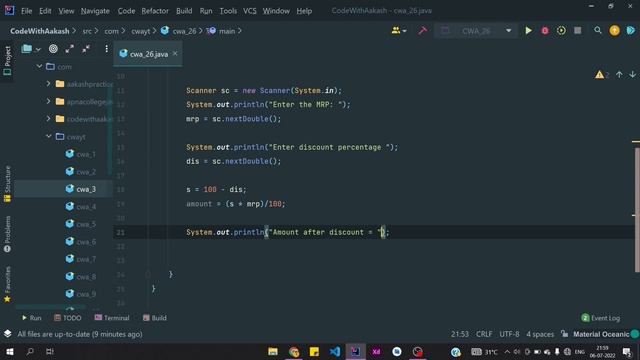Click UTF-8 encoding in status bar
The image size is (640, 360).
click(x=509, y=334)
